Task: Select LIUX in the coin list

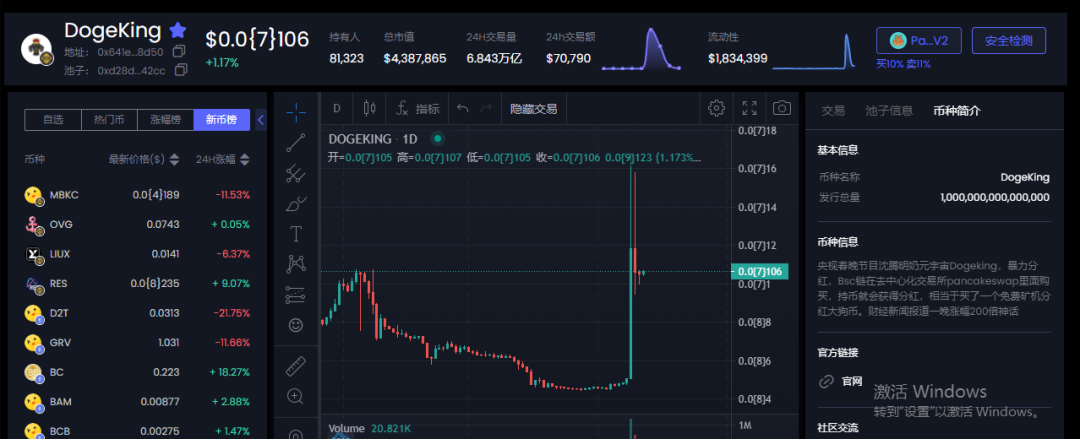Action: click(x=137, y=254)
